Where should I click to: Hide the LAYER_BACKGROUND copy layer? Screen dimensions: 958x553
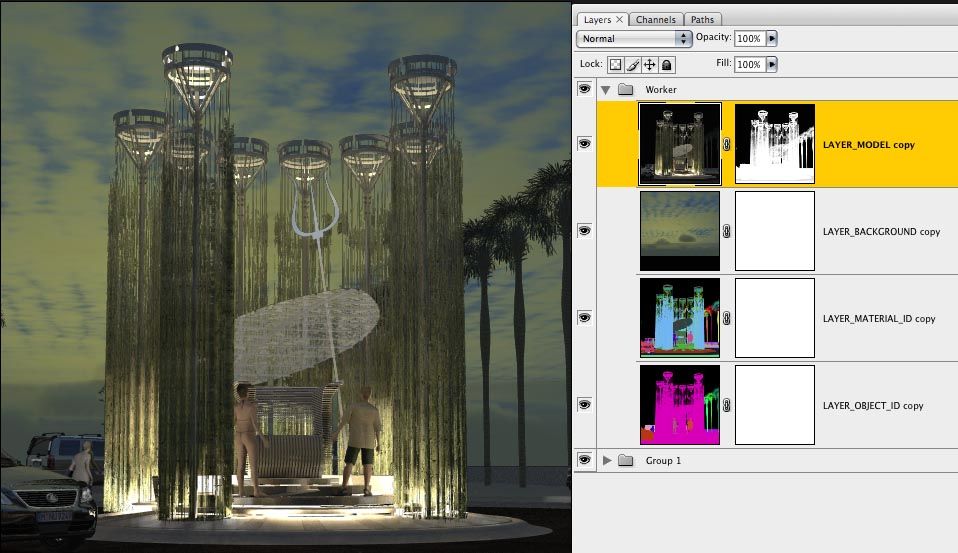click(584, 231)
